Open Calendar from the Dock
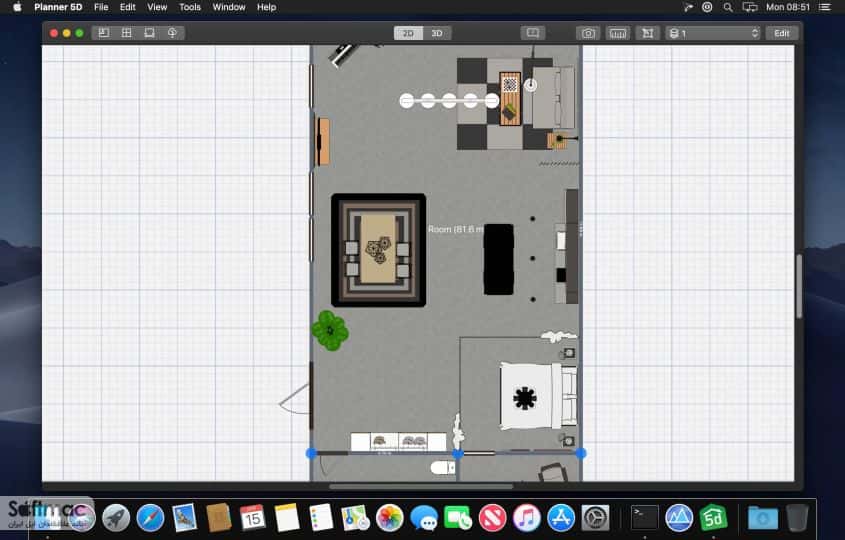Viewport: 845px width, 540px height. click(x=252, y=517)
